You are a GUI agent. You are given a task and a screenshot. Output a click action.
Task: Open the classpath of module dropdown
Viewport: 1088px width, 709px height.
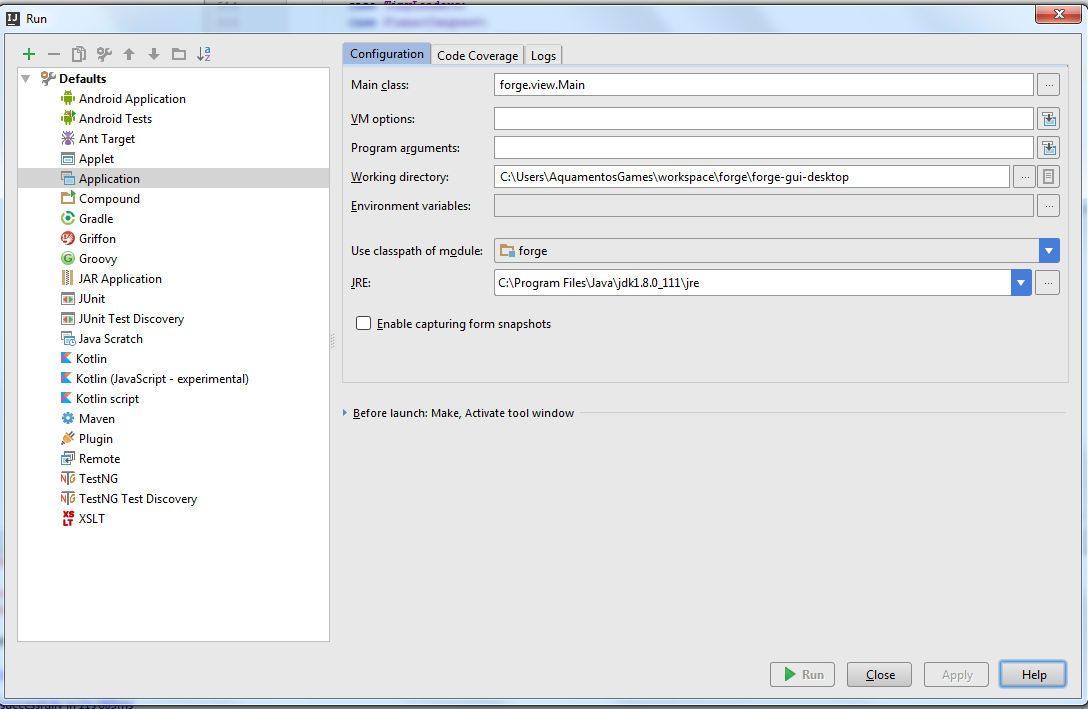pyautogui.click(x=1048, y=251)
